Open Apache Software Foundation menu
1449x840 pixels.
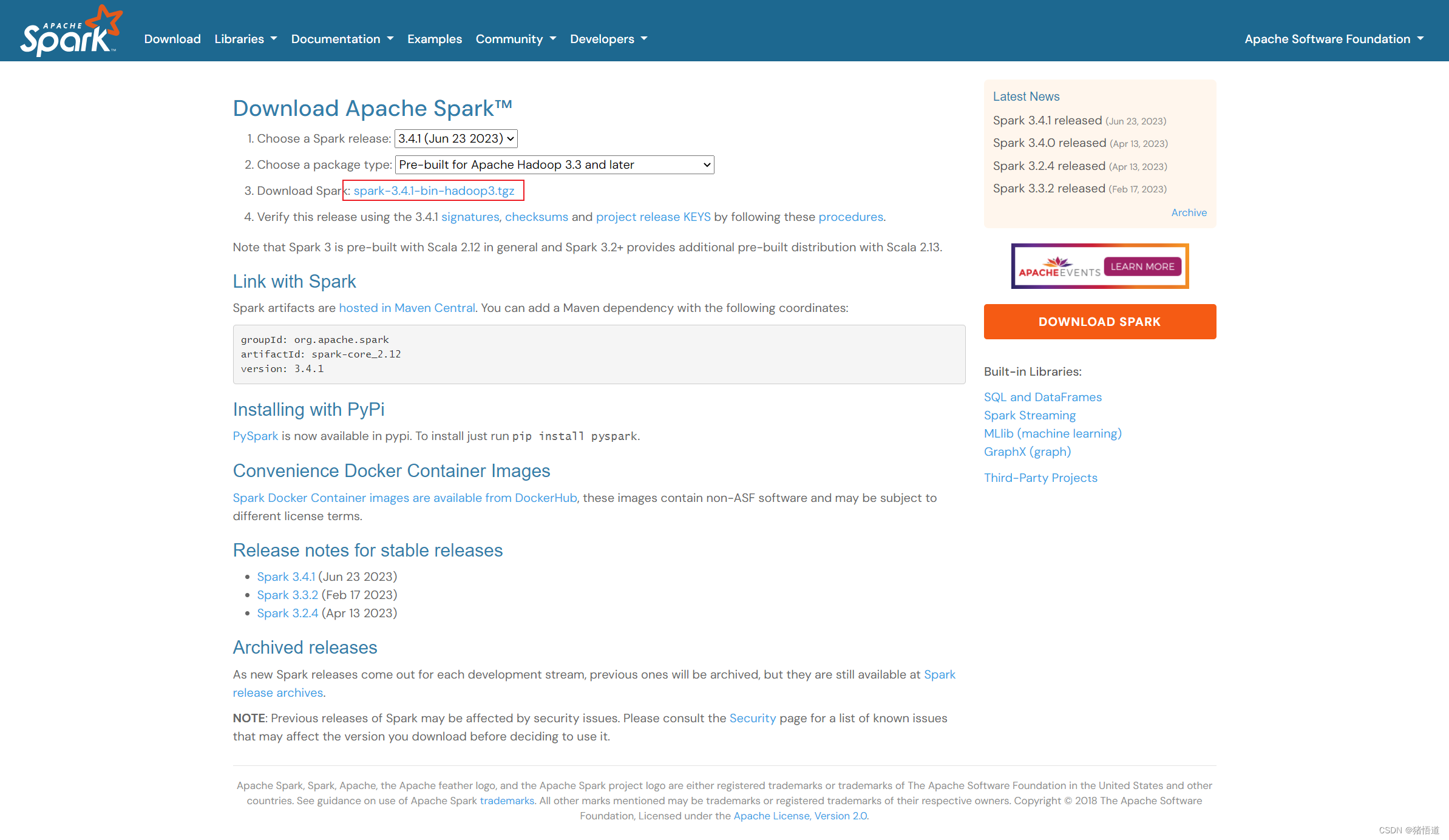point(1334,39)
